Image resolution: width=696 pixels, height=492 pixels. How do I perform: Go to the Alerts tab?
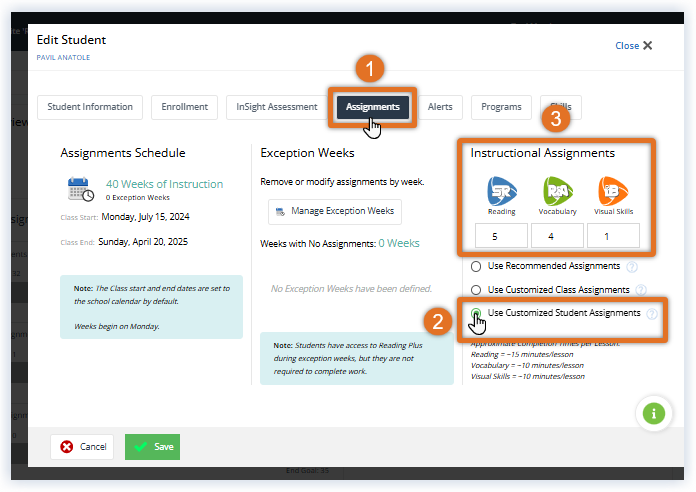coord(440,107)
